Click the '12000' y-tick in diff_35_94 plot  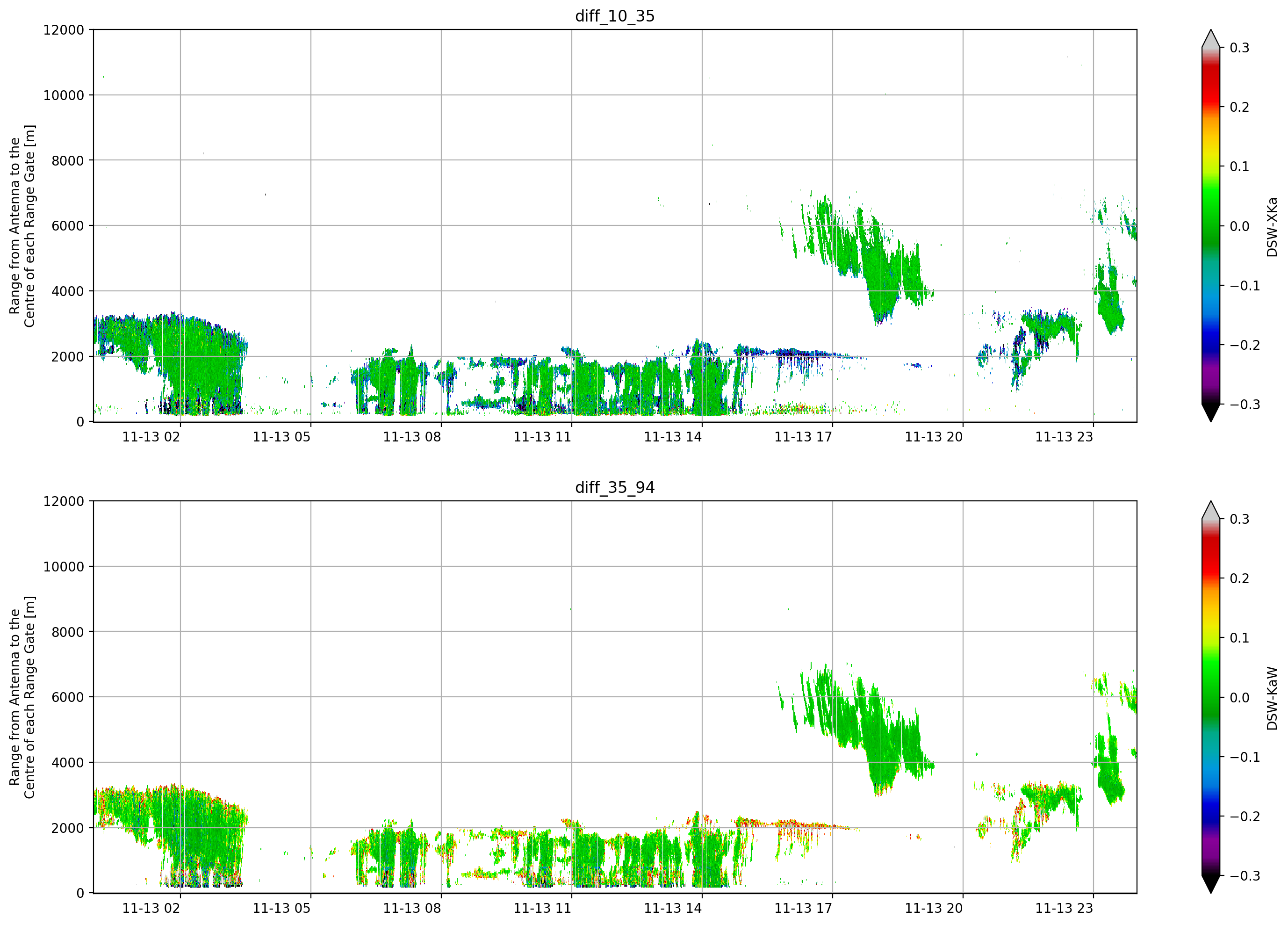[64, 501]
